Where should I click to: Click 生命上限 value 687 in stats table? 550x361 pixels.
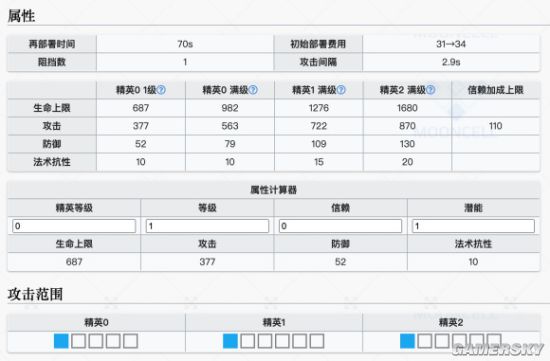pyautogui.click(x=141, y=108)
